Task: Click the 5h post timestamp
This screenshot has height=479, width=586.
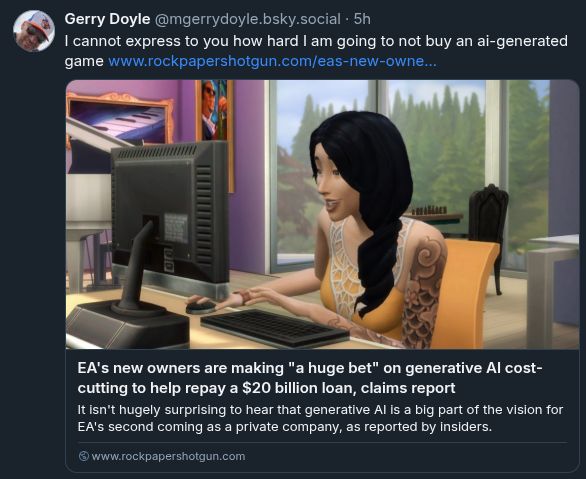Action: pyautogui.click(x=362, y=19)
